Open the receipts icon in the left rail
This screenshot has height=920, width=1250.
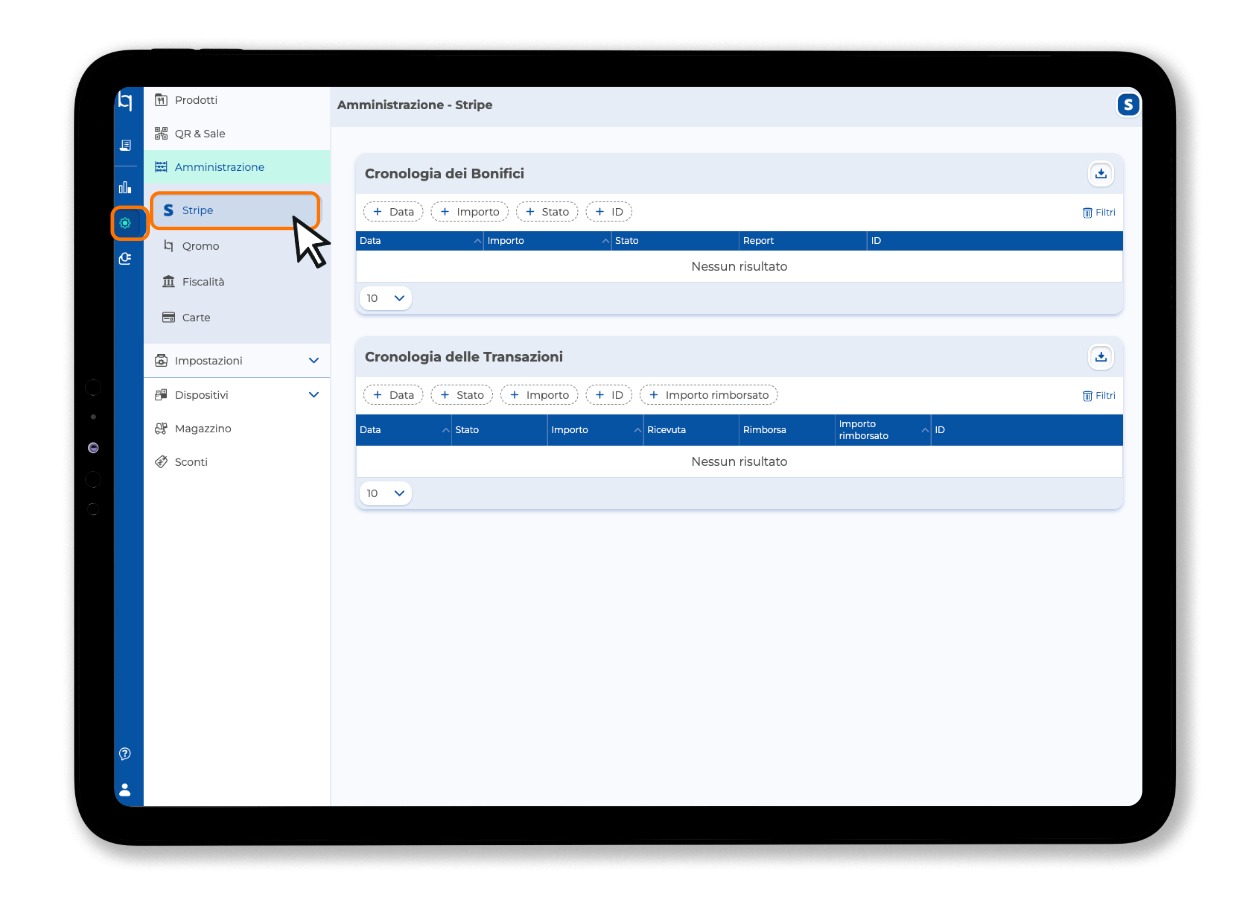tap(125, 145)
